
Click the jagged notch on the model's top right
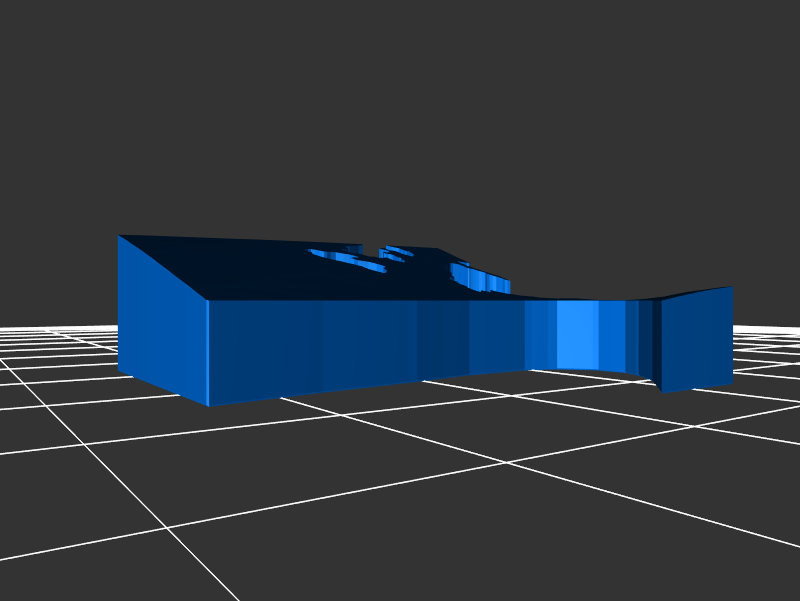click(x=478, y=278)
